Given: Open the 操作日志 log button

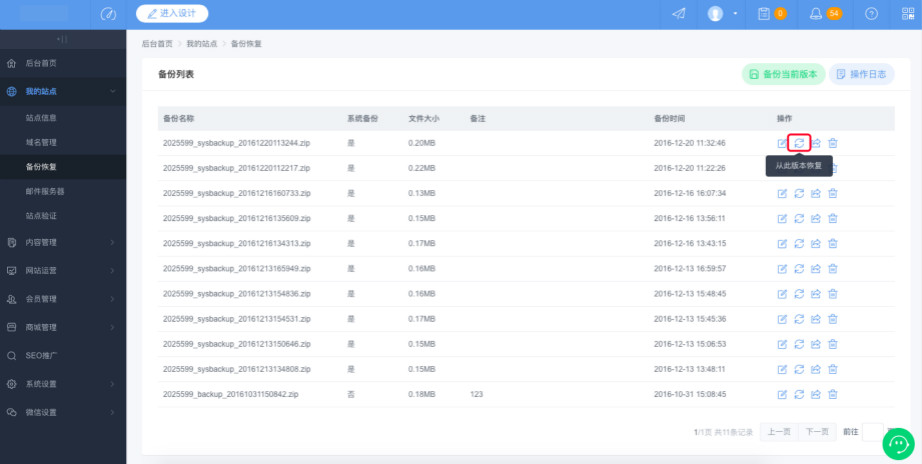Looking at the screenshot, I should coord(861,74).
